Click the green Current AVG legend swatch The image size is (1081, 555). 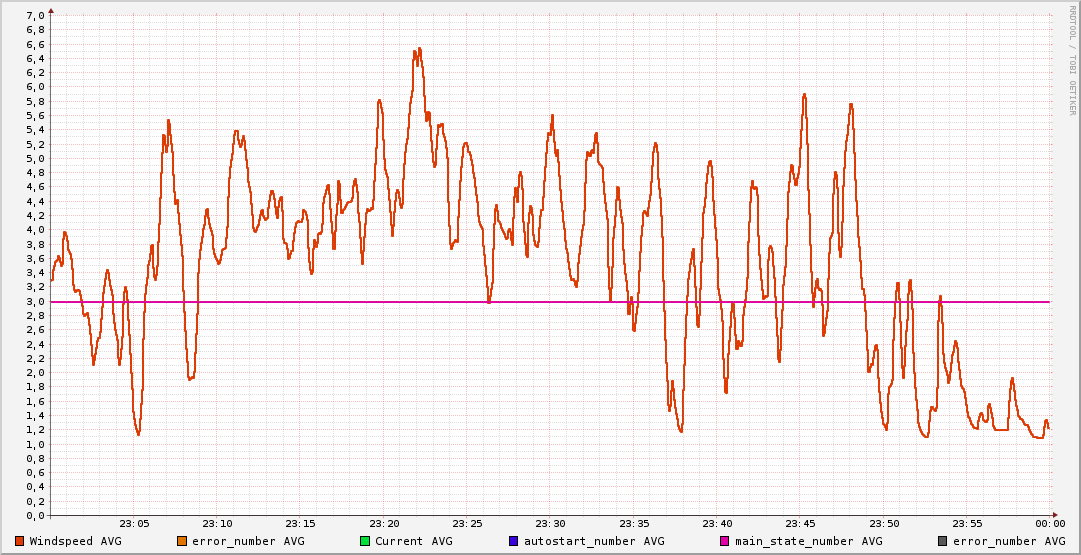365,541
